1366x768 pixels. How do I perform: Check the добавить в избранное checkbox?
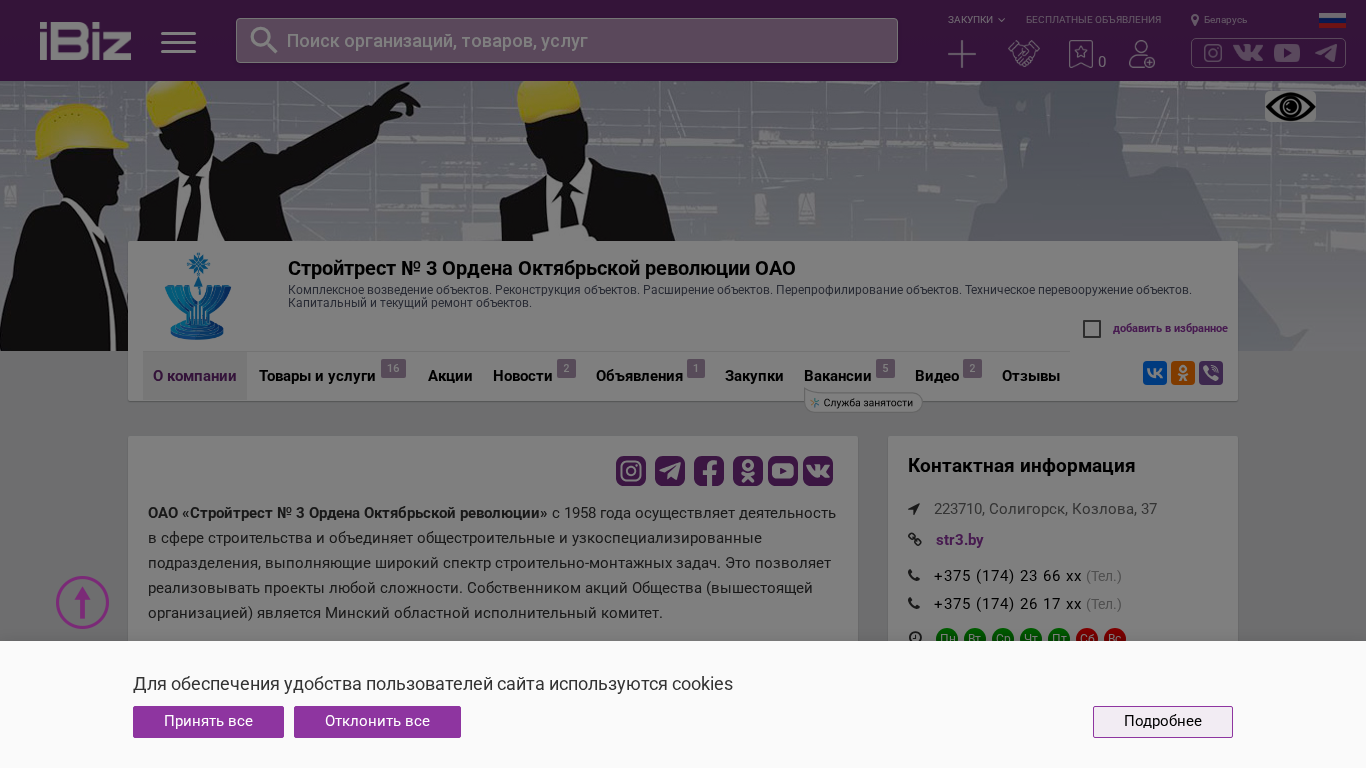click(x=1092, y=329)
